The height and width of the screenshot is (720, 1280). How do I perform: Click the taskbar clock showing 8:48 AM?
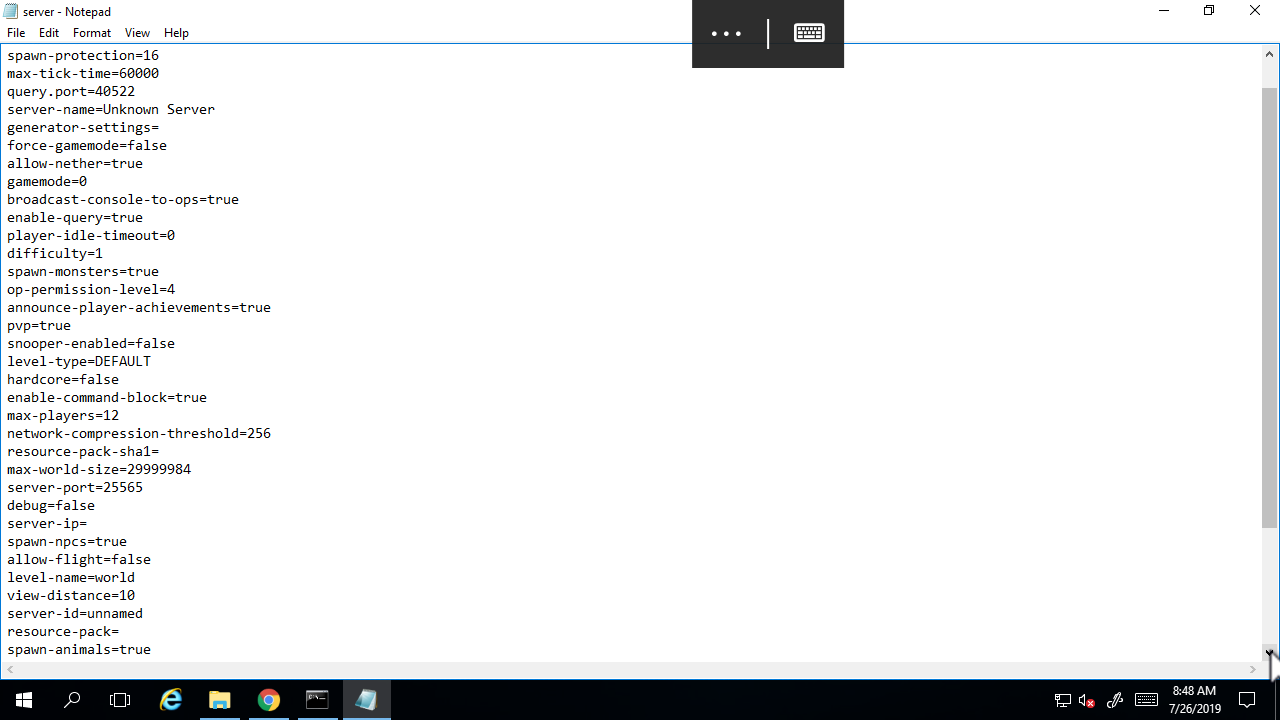1194,700
